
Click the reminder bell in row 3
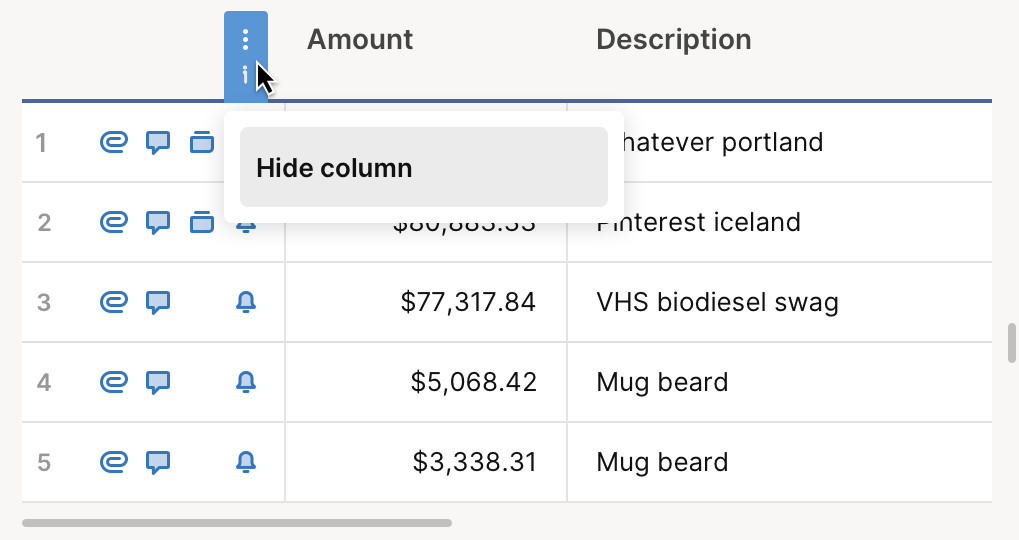pyautogui.click(x=246, y=302)
